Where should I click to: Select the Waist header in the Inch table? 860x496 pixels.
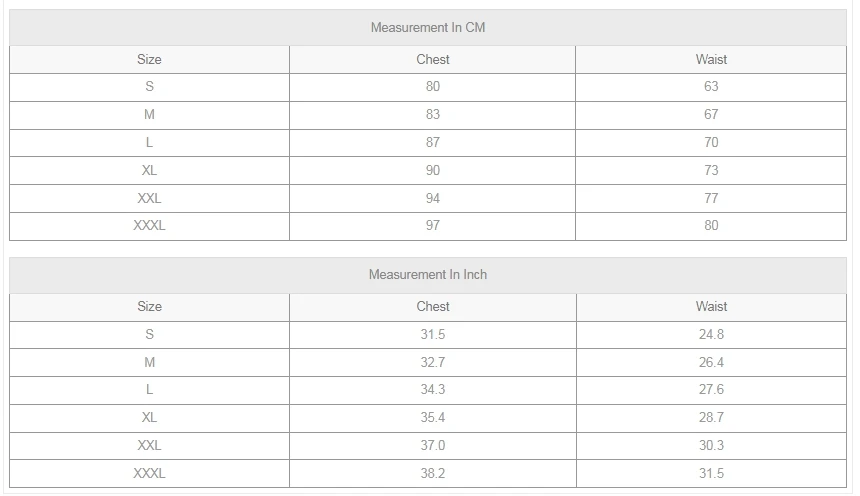click(x=711, y=307)
